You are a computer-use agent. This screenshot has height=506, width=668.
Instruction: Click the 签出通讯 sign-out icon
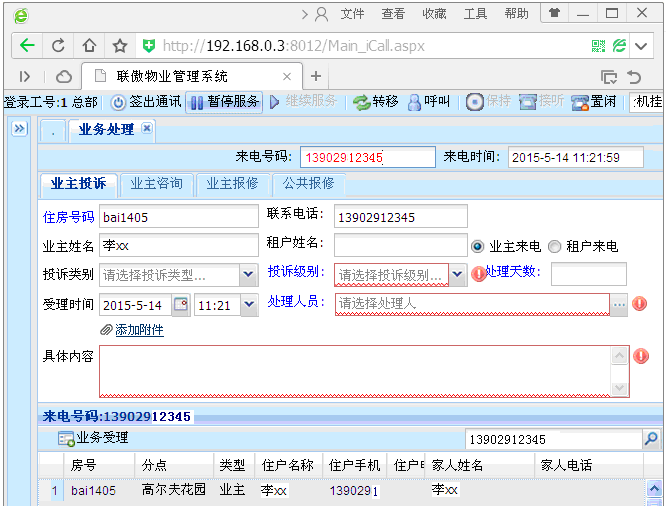tap(118, 102)
